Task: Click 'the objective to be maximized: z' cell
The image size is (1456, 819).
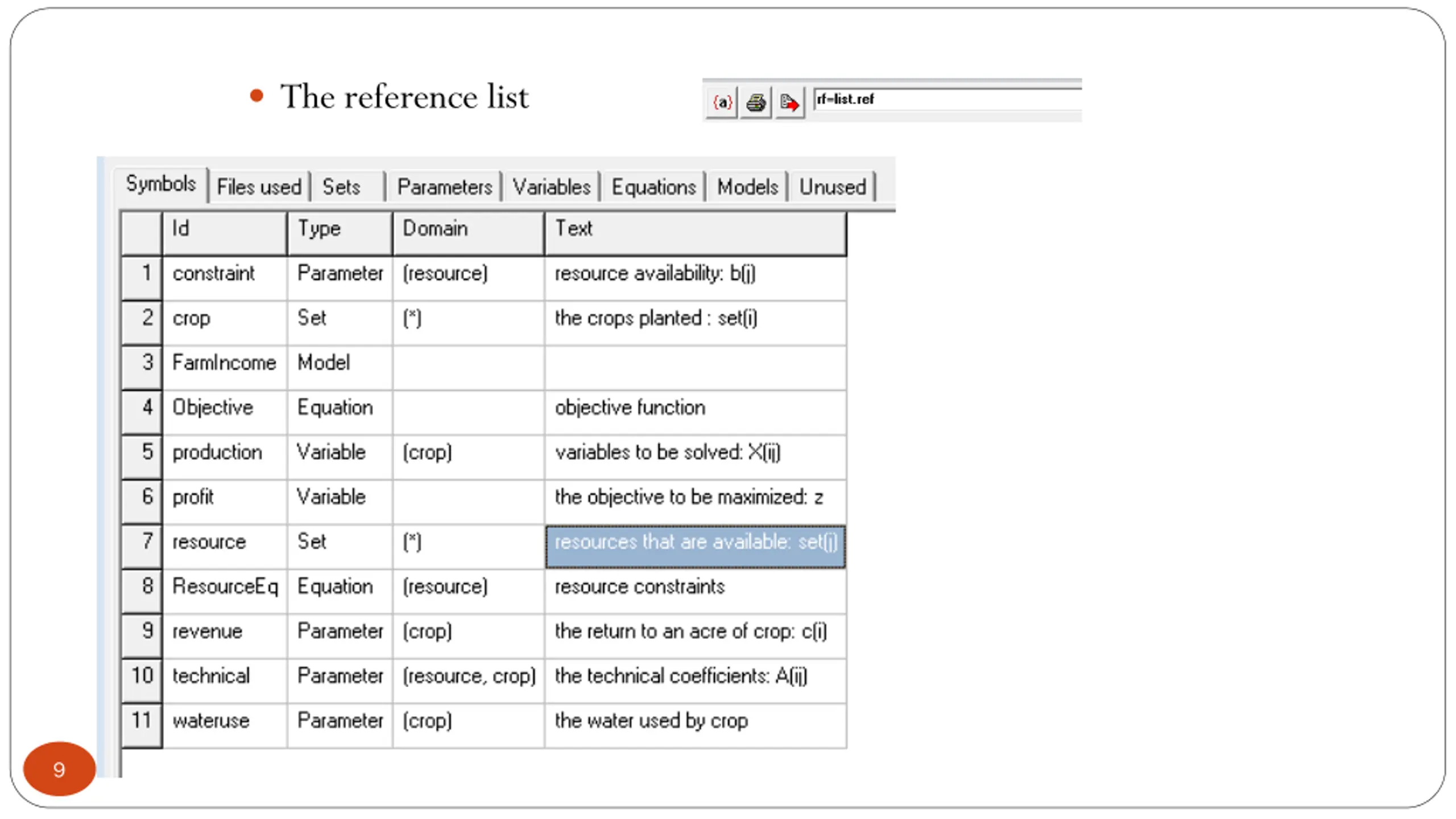Action: pyautogui.click(x=696, y=502)
